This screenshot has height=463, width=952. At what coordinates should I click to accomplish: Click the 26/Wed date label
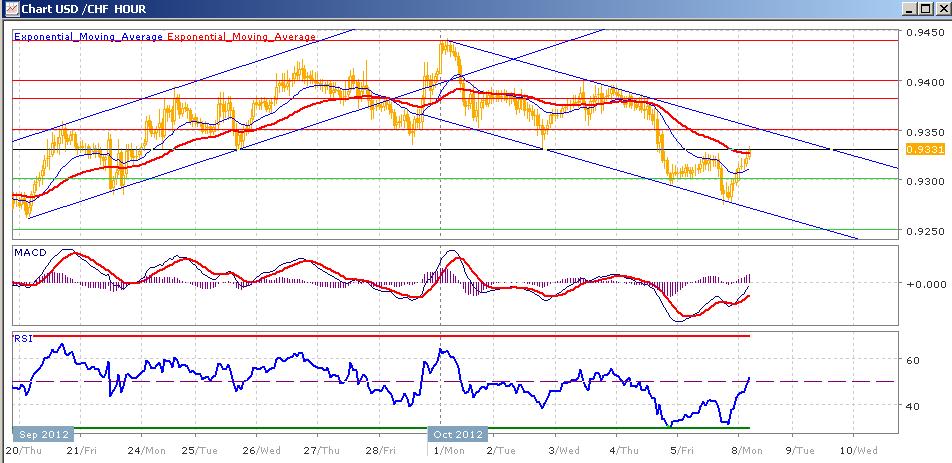pyautogui.click(x=264, y=450)
